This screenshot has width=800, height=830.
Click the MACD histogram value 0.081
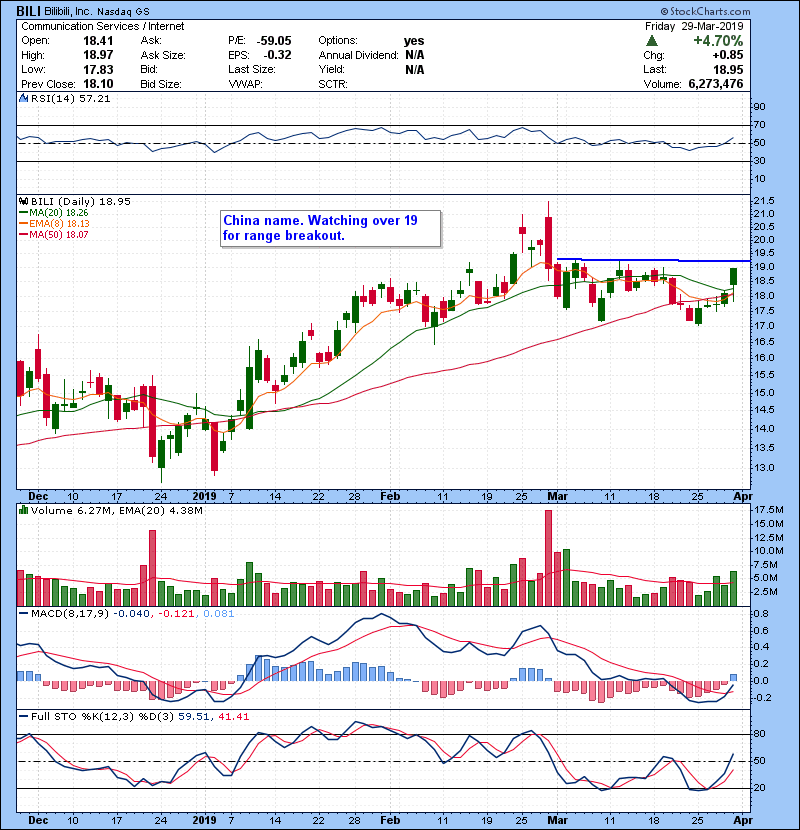tap(218, 614)
